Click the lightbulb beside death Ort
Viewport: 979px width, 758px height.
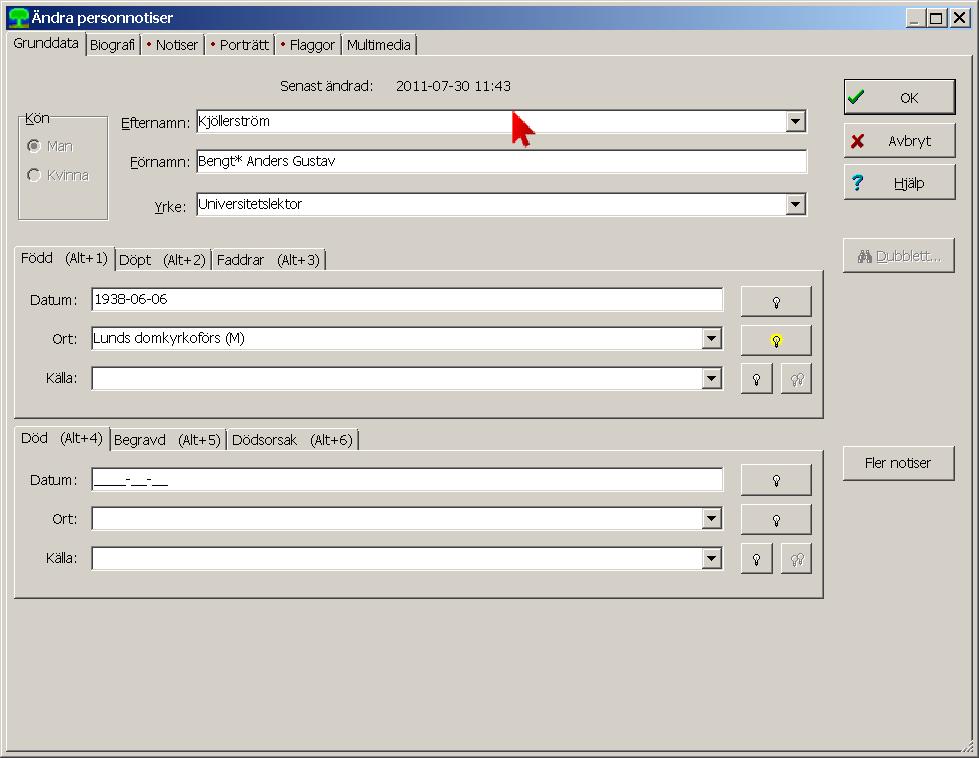(776, 519)
